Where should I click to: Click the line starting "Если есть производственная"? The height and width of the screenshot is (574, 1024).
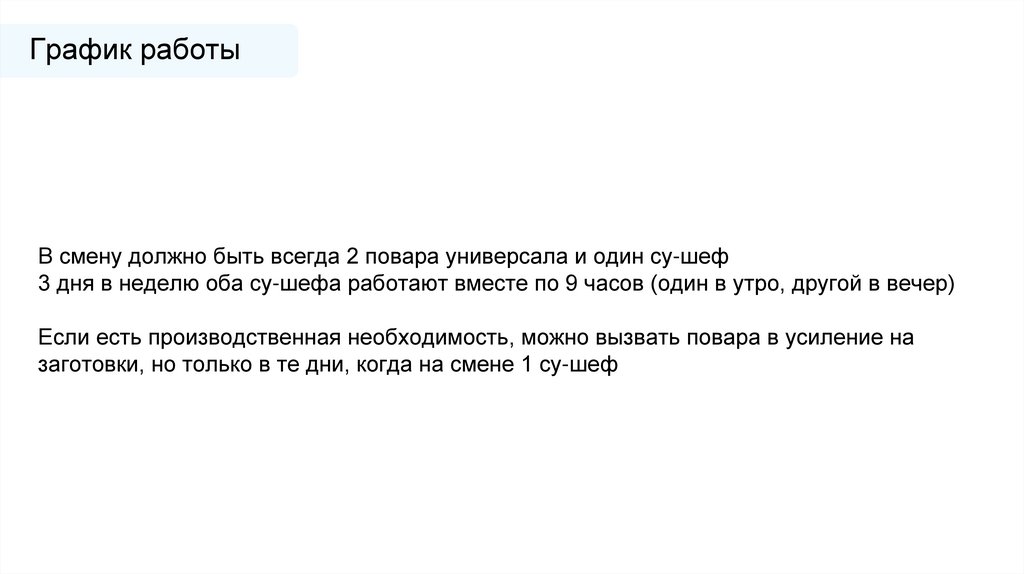477,338
